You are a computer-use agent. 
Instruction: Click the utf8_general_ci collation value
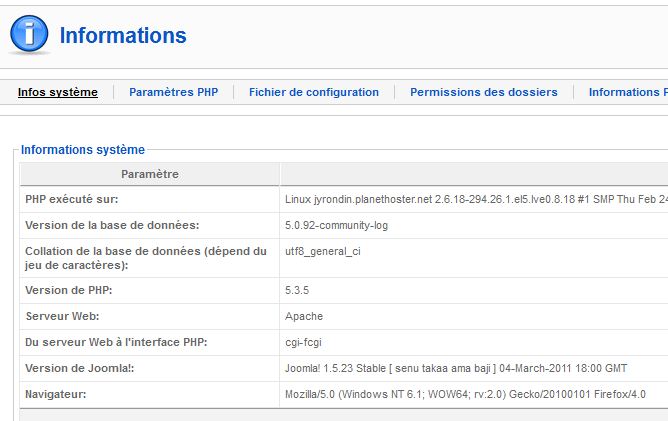click(323, 251)
